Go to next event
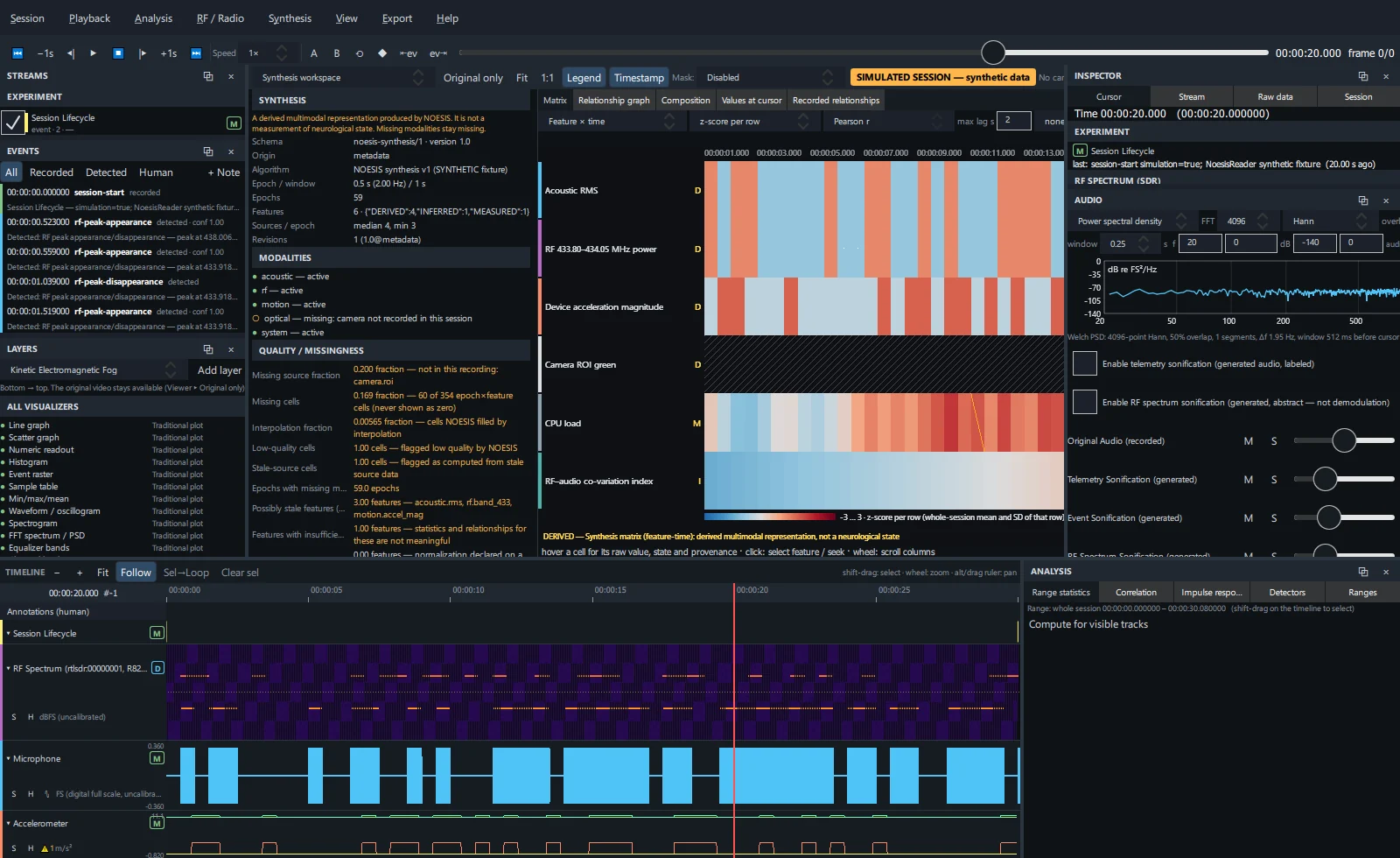Screen dimensions: 1400x858 coord(437,53)
